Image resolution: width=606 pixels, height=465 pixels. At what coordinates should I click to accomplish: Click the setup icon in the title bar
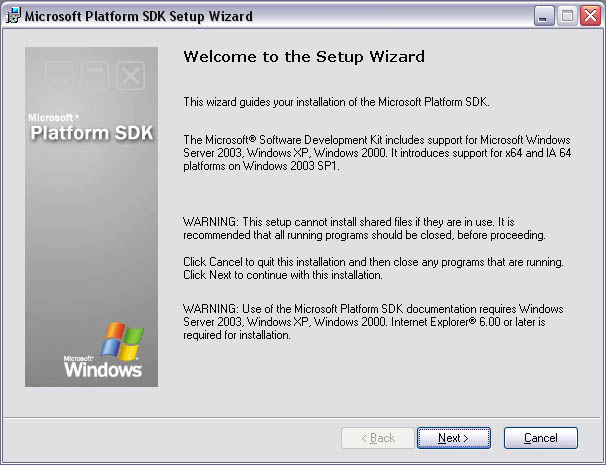[x=13, y=16]
